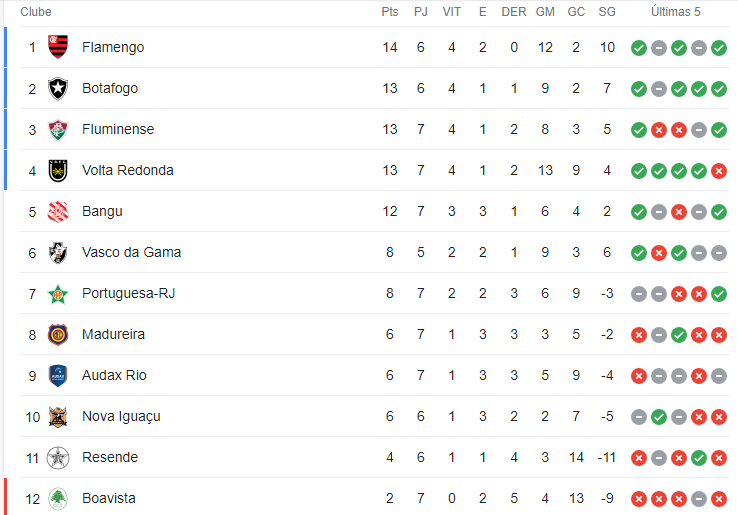This screenshot has width=738, height=515.
Task: Click the Fluminense club crest
Action: click(58, 129)
